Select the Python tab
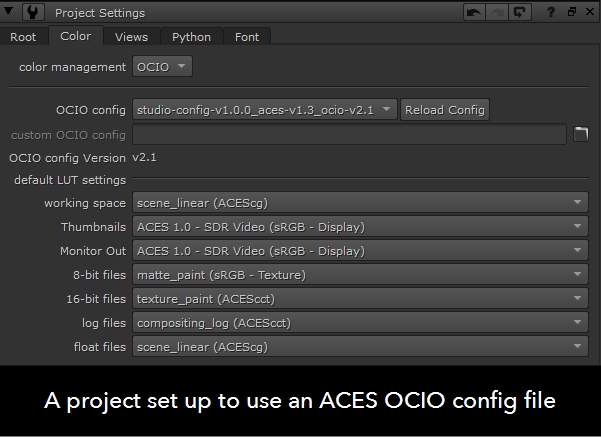This screenshot has width=601, height=446. (x=191, y=37)
